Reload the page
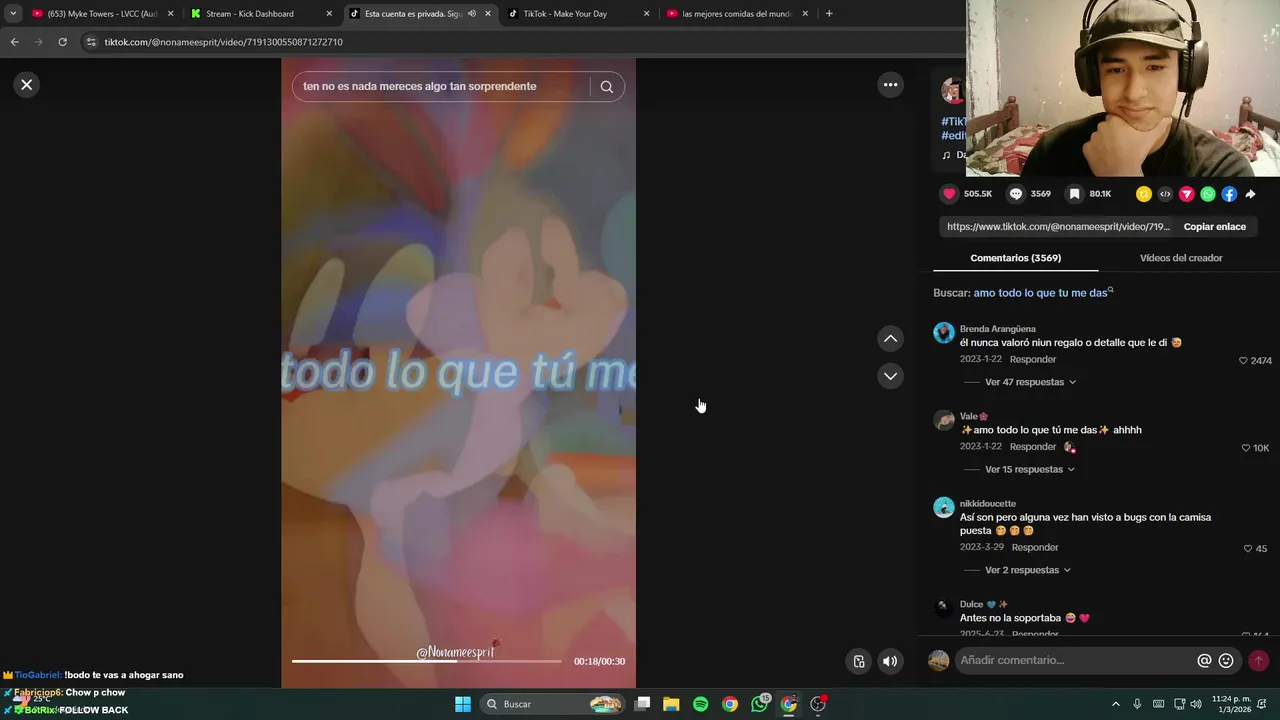The height and width of the screenshot is (720, 1280). pos(62,42)
